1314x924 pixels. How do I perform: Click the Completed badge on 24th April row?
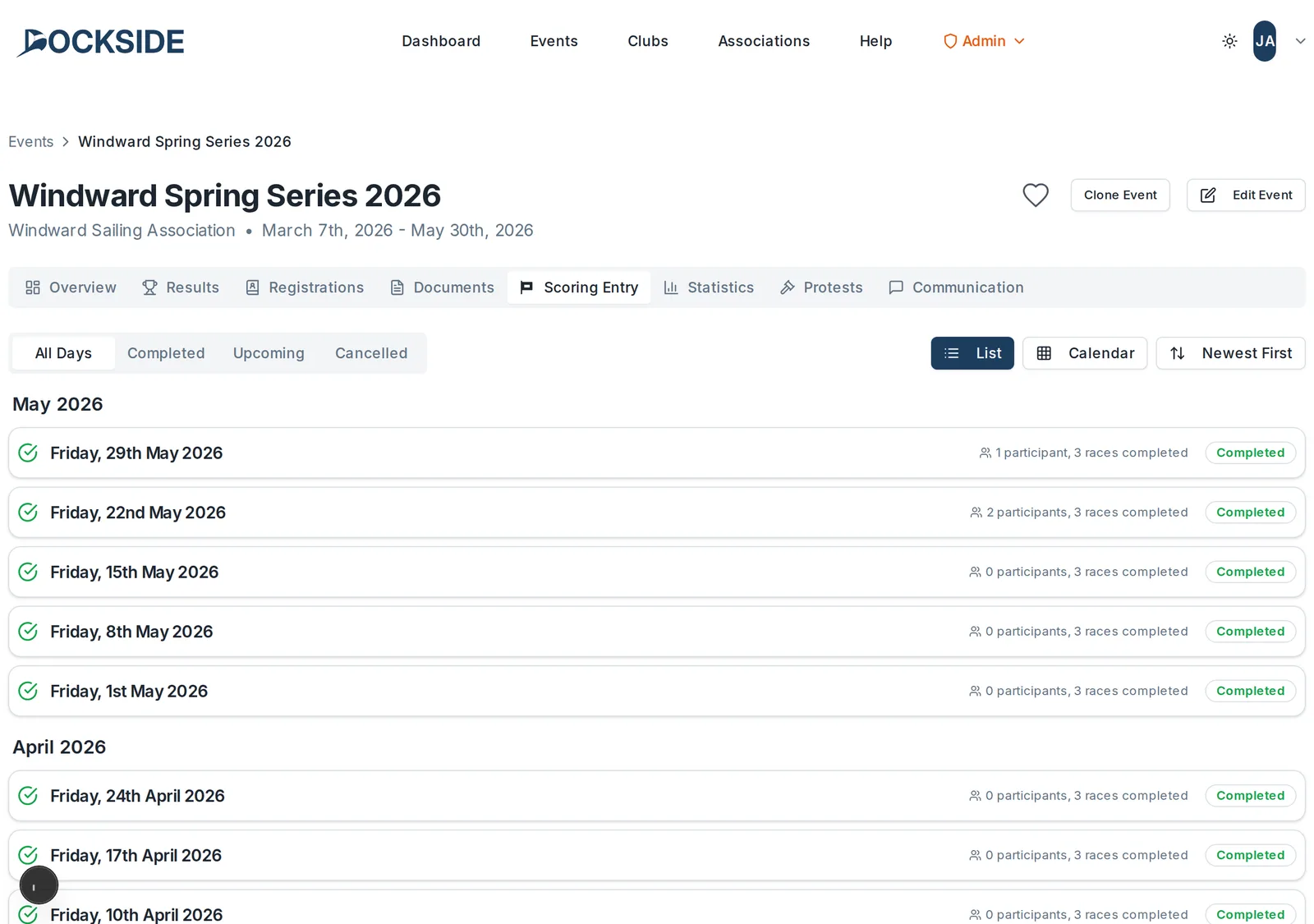pyautogui.click(x=1250, y=796)
